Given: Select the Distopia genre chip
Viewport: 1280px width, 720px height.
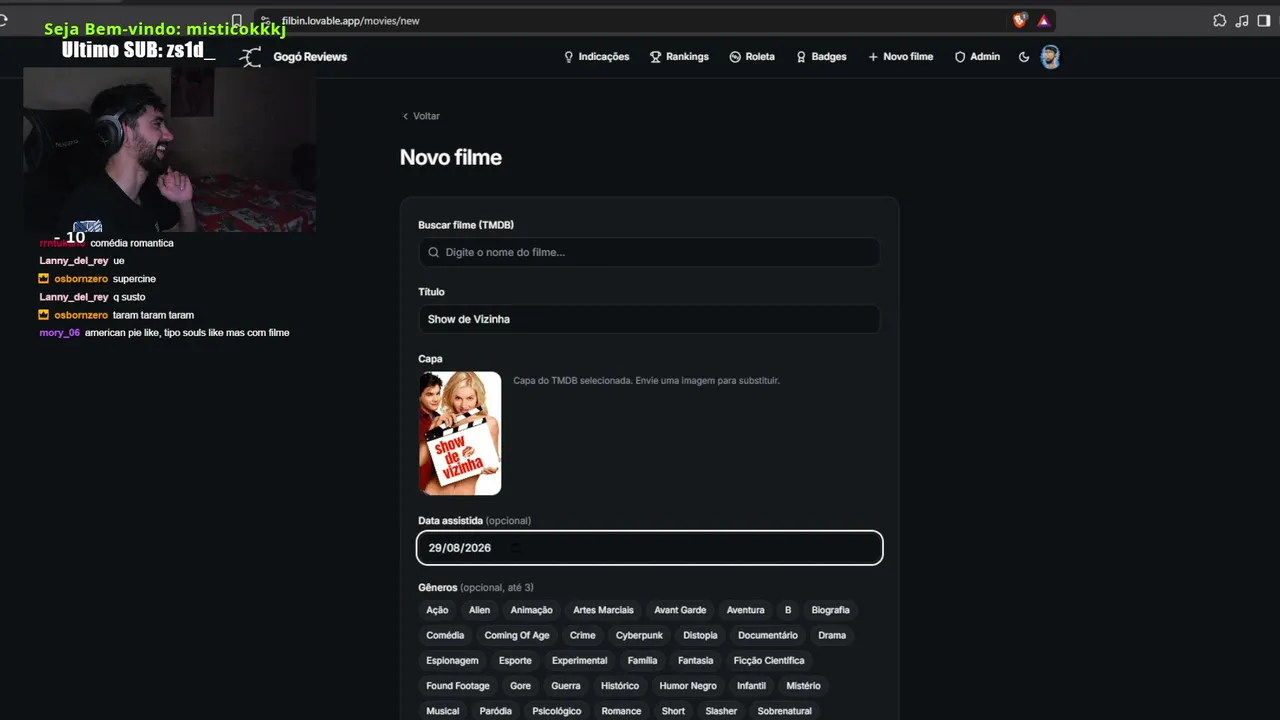Looking at the screenshot, I should [700, 635].
